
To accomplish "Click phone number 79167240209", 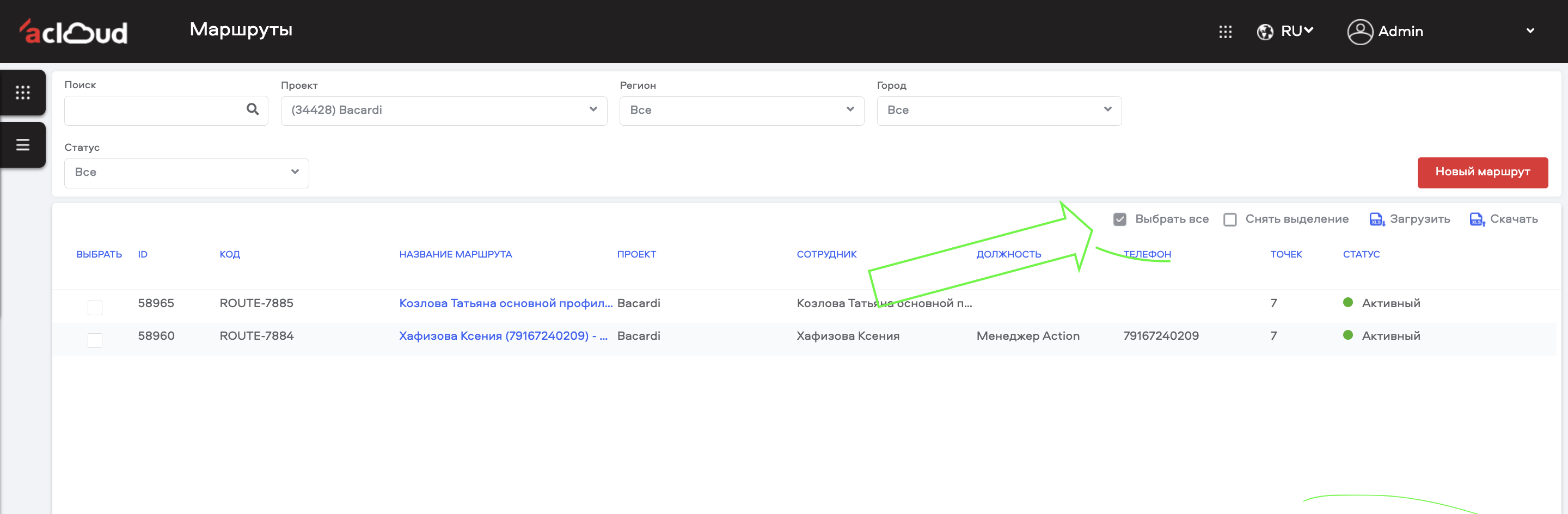I will 1160,336.
